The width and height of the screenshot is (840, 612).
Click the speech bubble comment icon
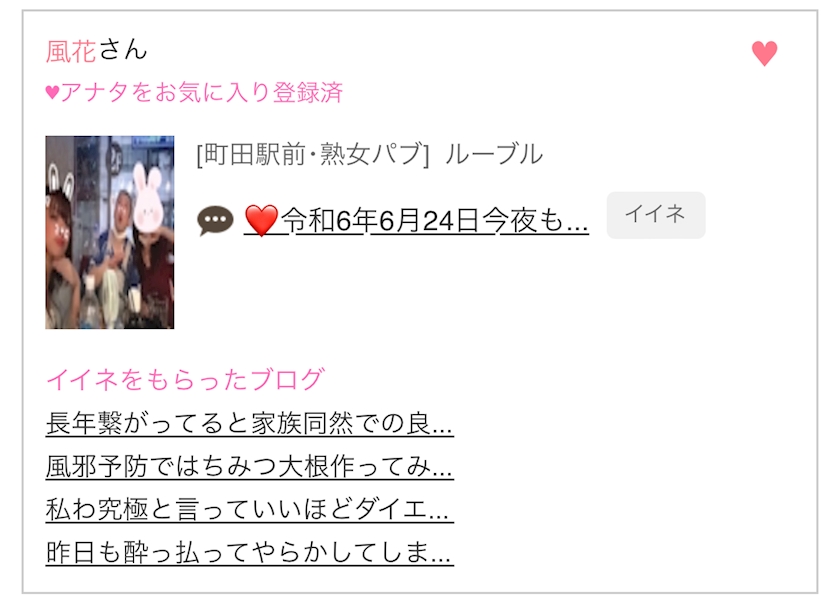pyautogui.click(x=215, y=220)
